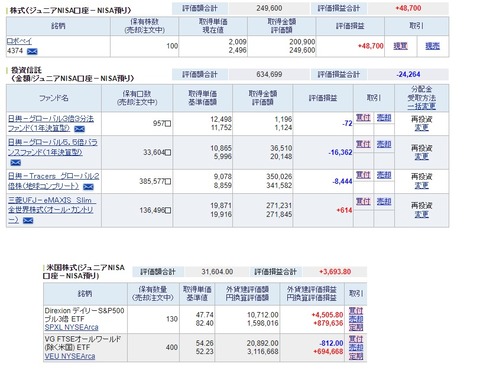Open the SPXL NYSEArca ticker link
The height and width of the screenshot is (380, 480).
coord(71,327)
